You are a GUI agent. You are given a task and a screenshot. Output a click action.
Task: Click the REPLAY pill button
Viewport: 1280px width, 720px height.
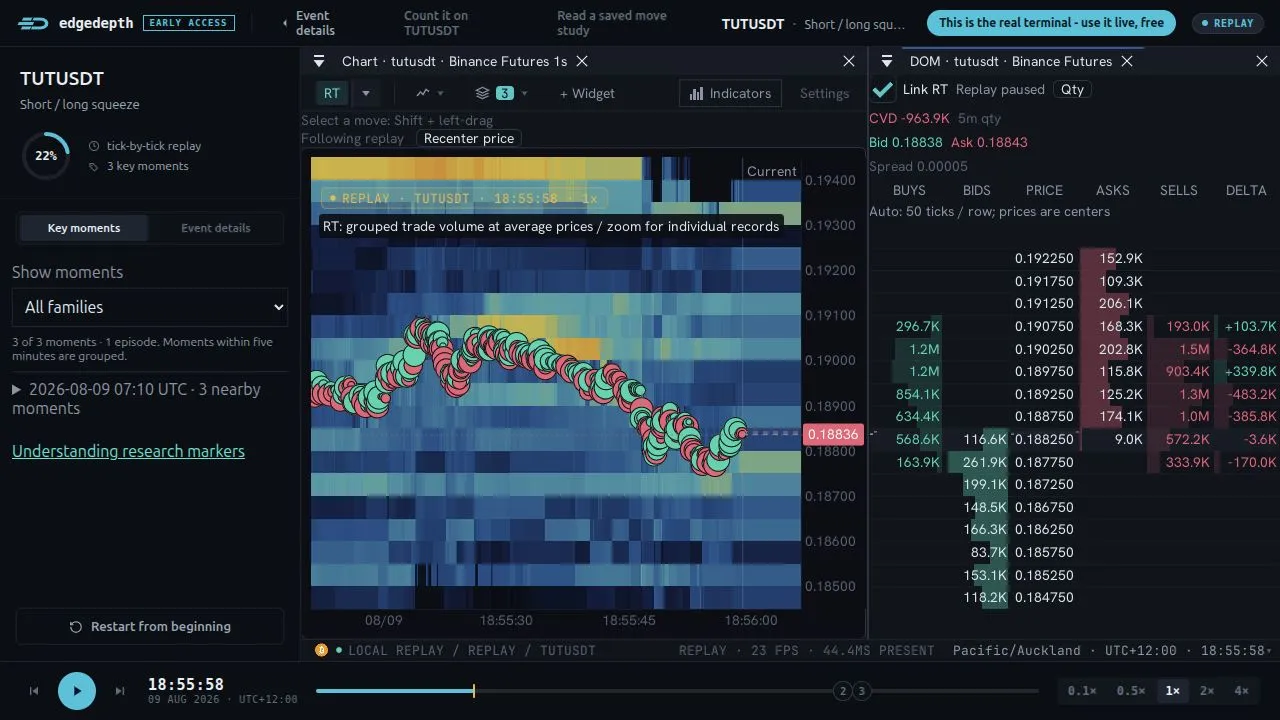[x=1227, y=23]
